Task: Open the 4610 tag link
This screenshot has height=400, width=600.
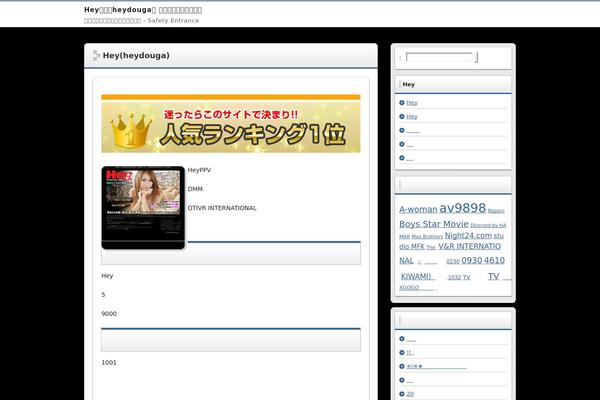Action: tap(494, 260)
